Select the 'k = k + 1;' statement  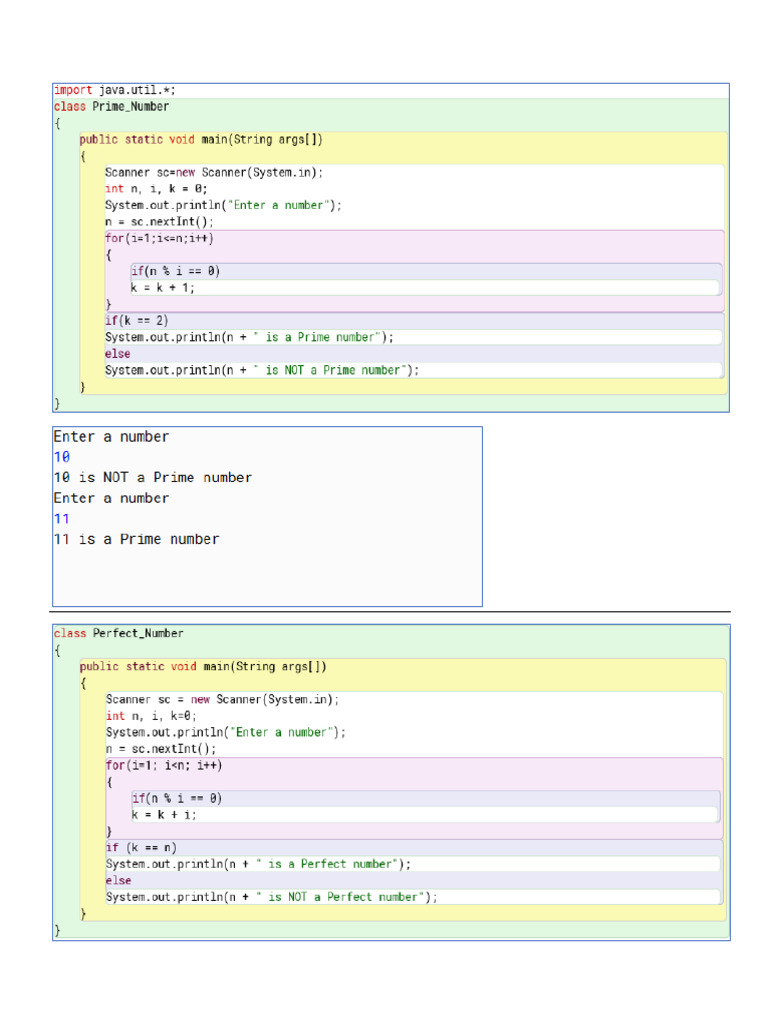tap(162, 288)
